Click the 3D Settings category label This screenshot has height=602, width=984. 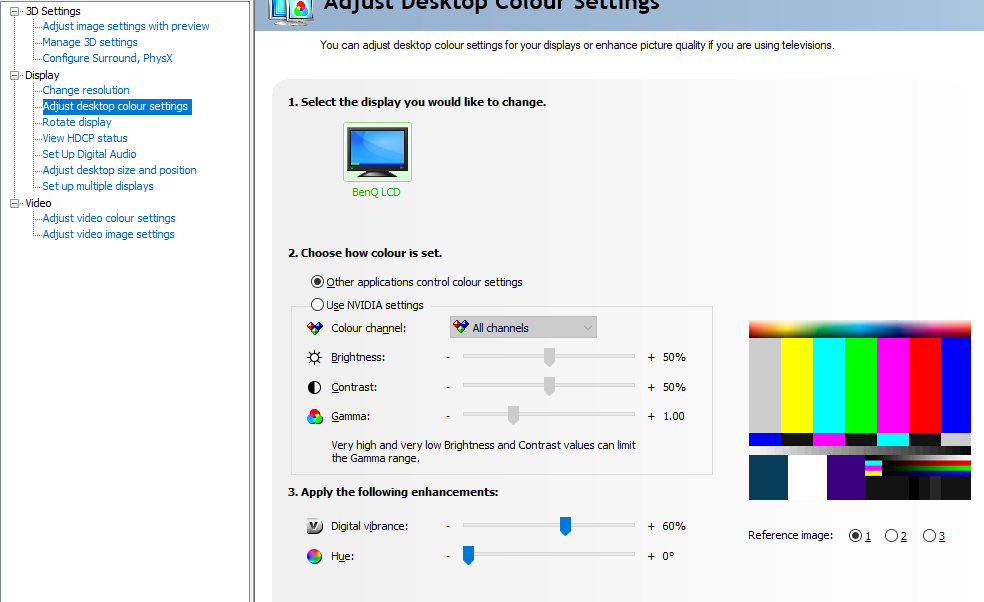click(53, 11)
